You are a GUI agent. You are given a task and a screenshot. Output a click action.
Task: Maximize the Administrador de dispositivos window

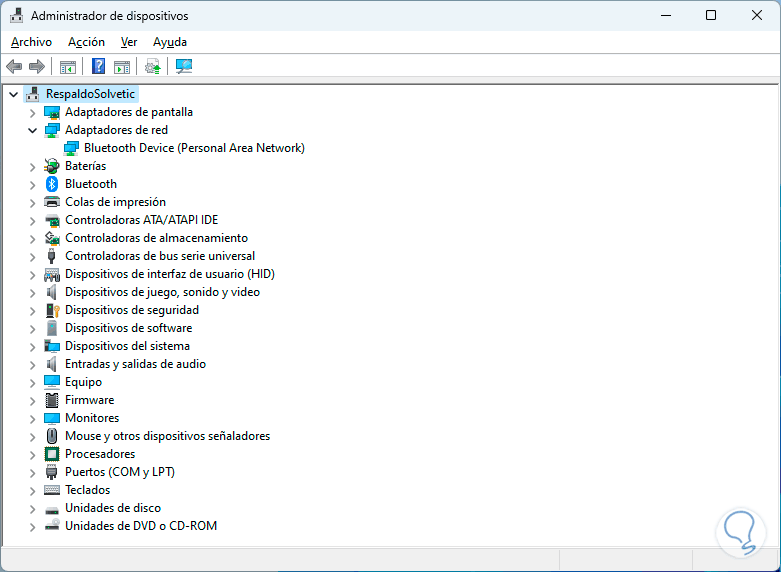711,15
